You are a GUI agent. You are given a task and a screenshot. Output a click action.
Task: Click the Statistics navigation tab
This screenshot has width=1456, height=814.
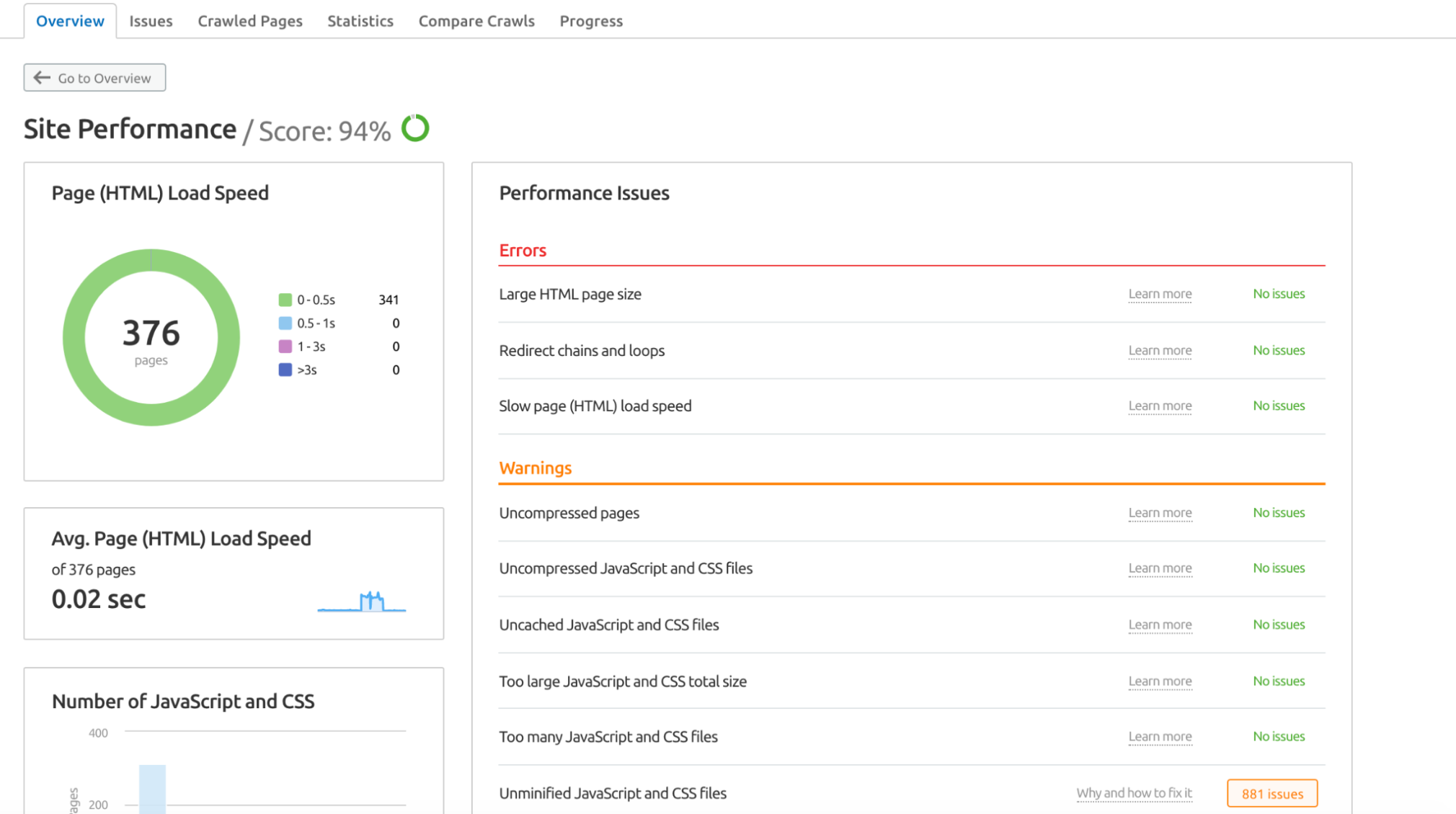(360, 21)
